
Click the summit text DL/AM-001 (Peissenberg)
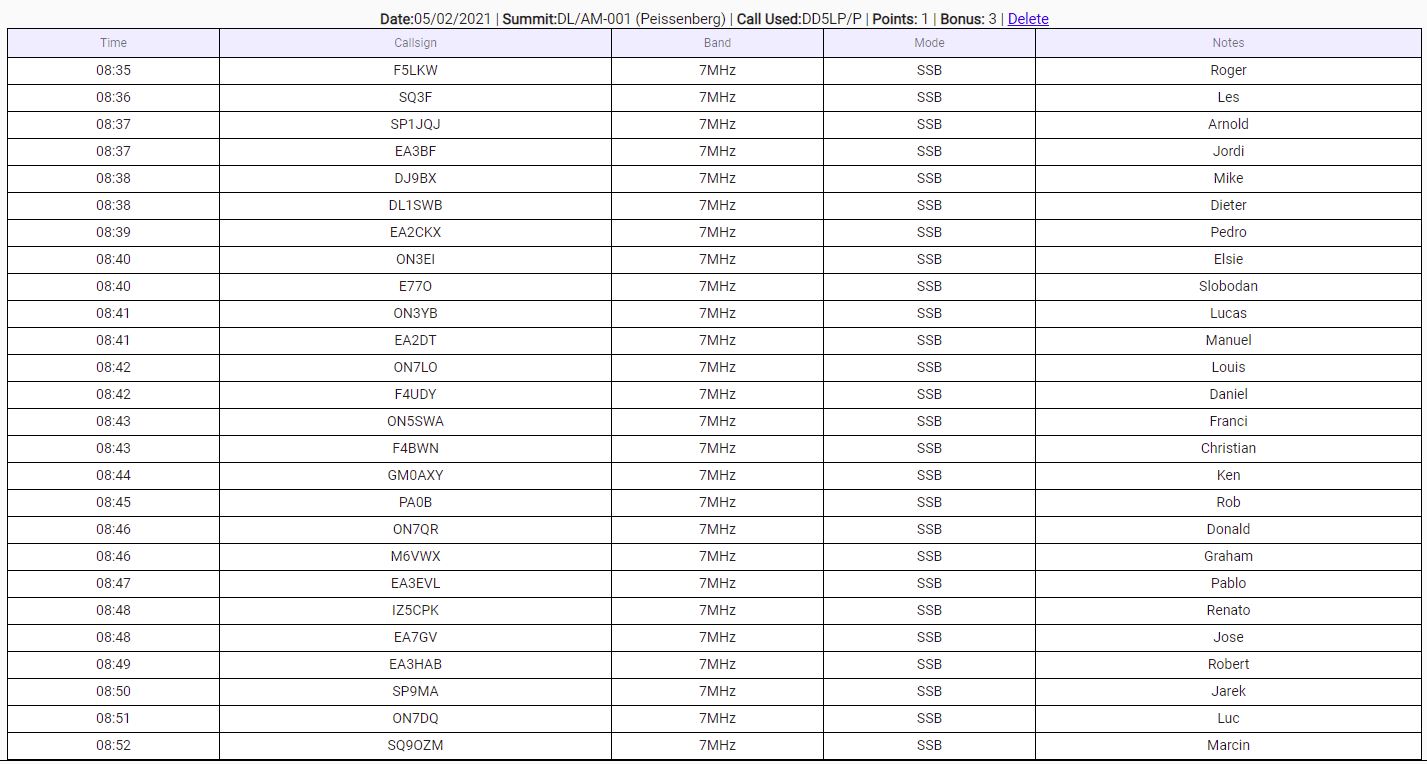coord(641,19)
